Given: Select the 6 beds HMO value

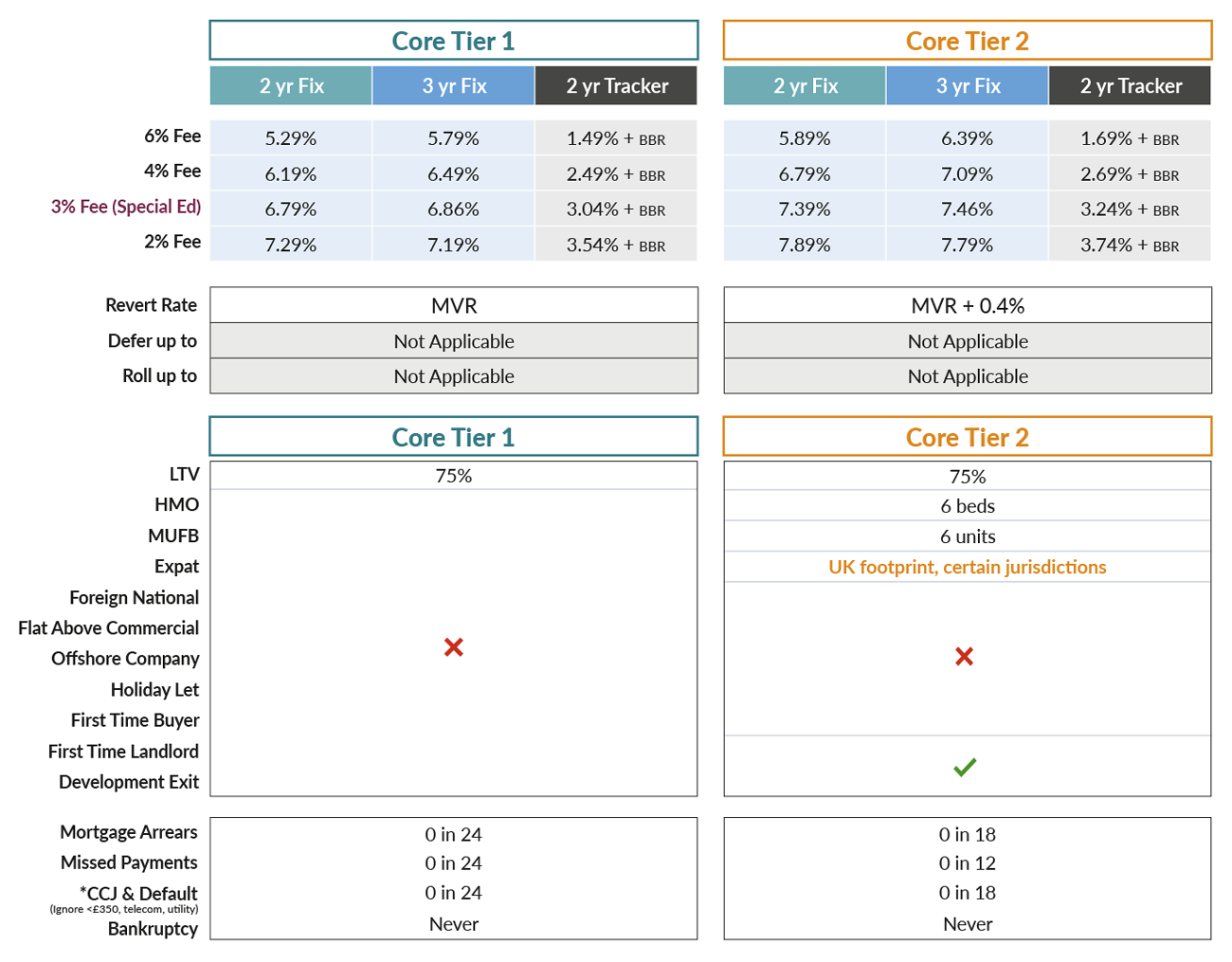Looking at the screenshot, I should [x=967, y=506].
